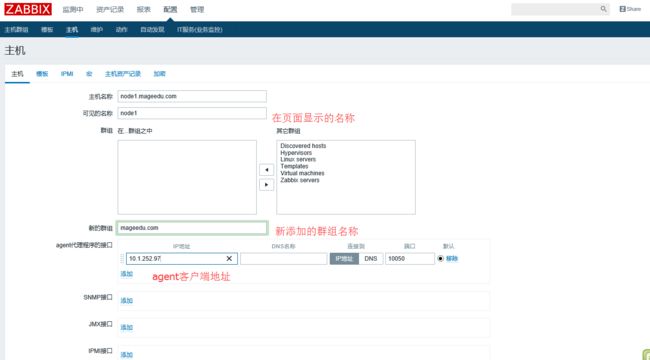Click 移除 link on agent interface
650x360 pixels.
click(452, 258)
